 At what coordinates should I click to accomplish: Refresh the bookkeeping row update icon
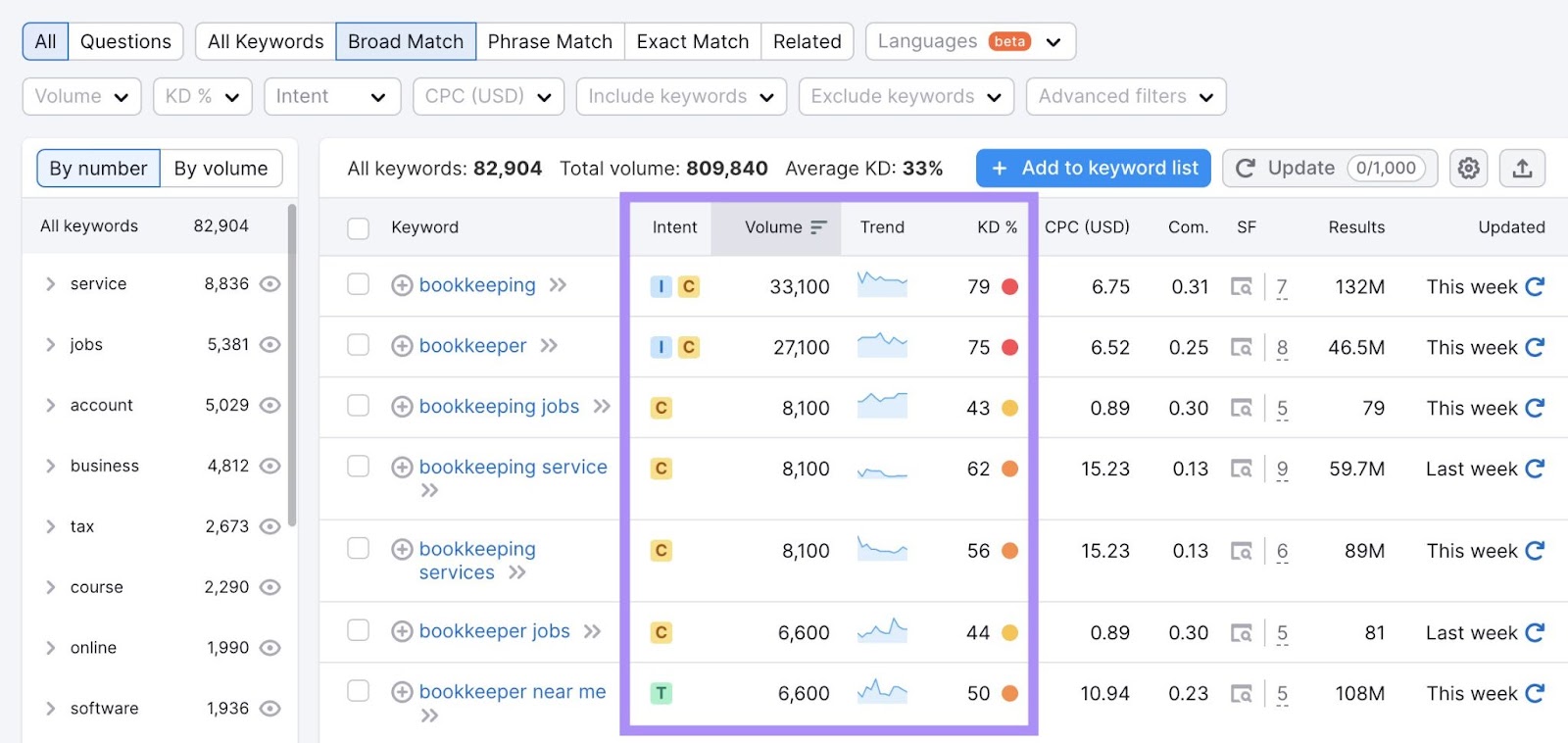(x=1535, y=286)
